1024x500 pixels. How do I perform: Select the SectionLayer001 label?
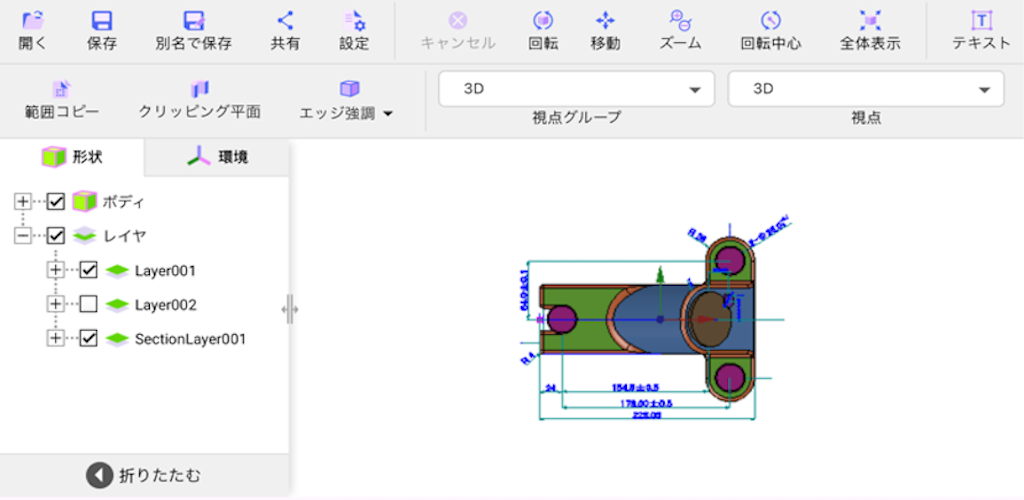tap(190, 339)
